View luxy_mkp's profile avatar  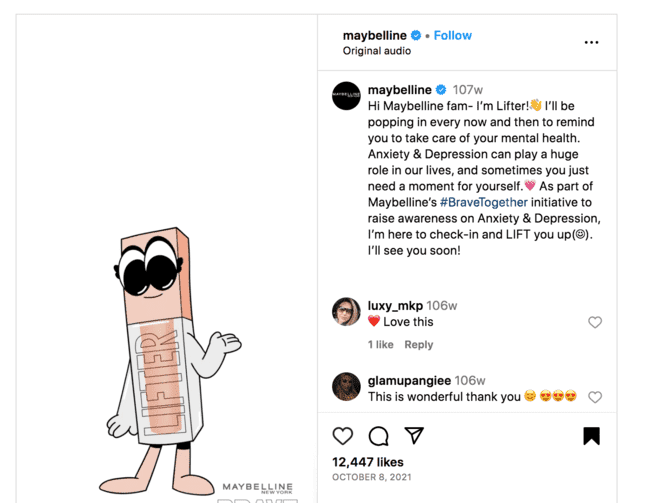346,312
